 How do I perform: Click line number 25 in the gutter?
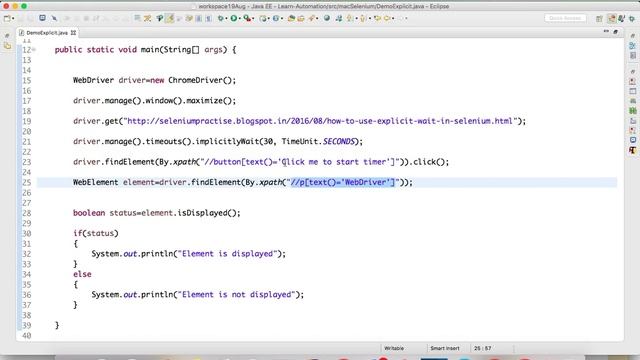click(x=27, y=182)
